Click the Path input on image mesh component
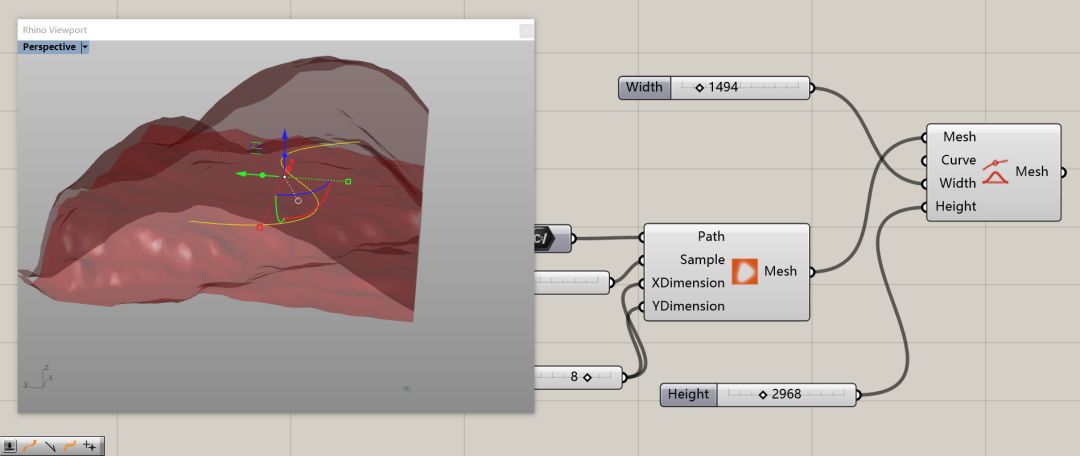Viewport: 1080px width, 456px height. pos(710,237)
